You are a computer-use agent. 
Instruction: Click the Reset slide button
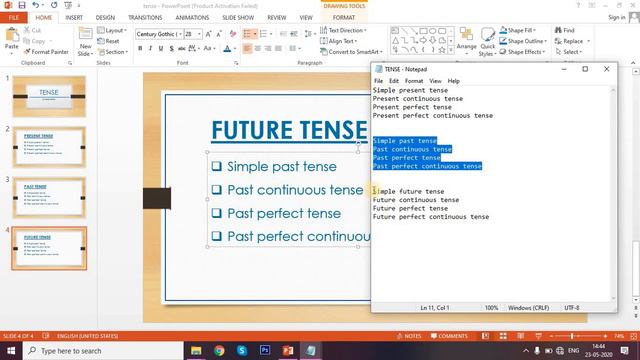(108, 41)
